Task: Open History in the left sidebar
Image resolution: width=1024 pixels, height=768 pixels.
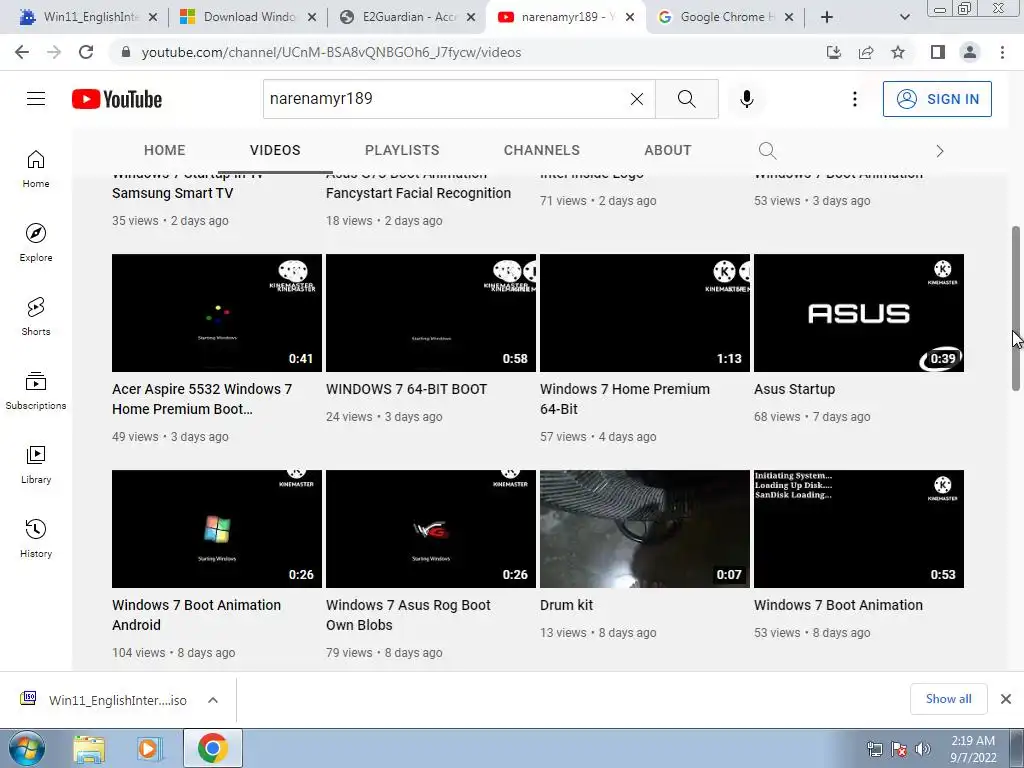Action: pyautogui.click(x=36, y=538)
